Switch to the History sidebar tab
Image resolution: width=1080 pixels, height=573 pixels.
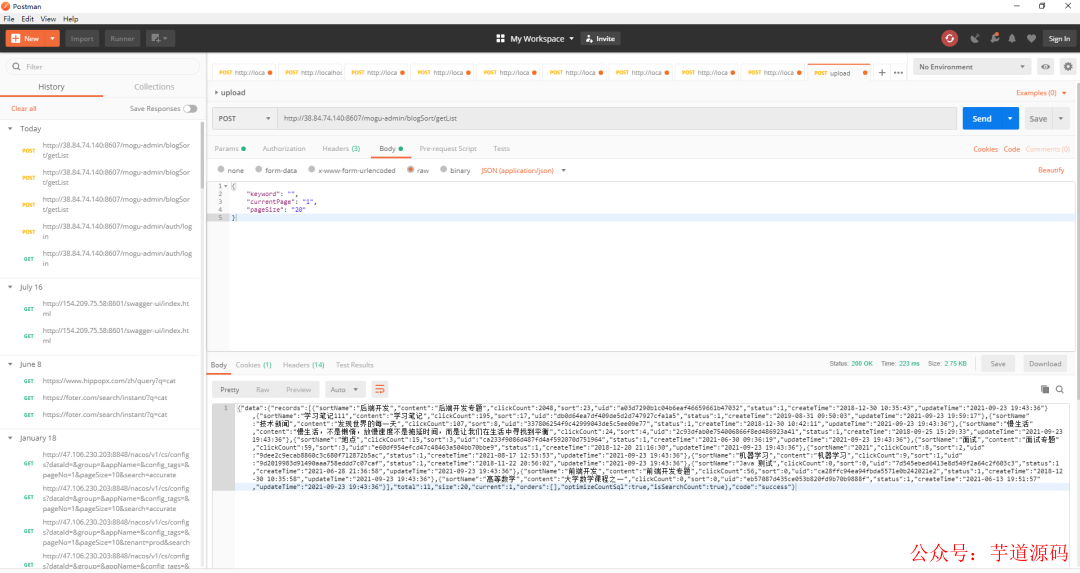(52, 87)
